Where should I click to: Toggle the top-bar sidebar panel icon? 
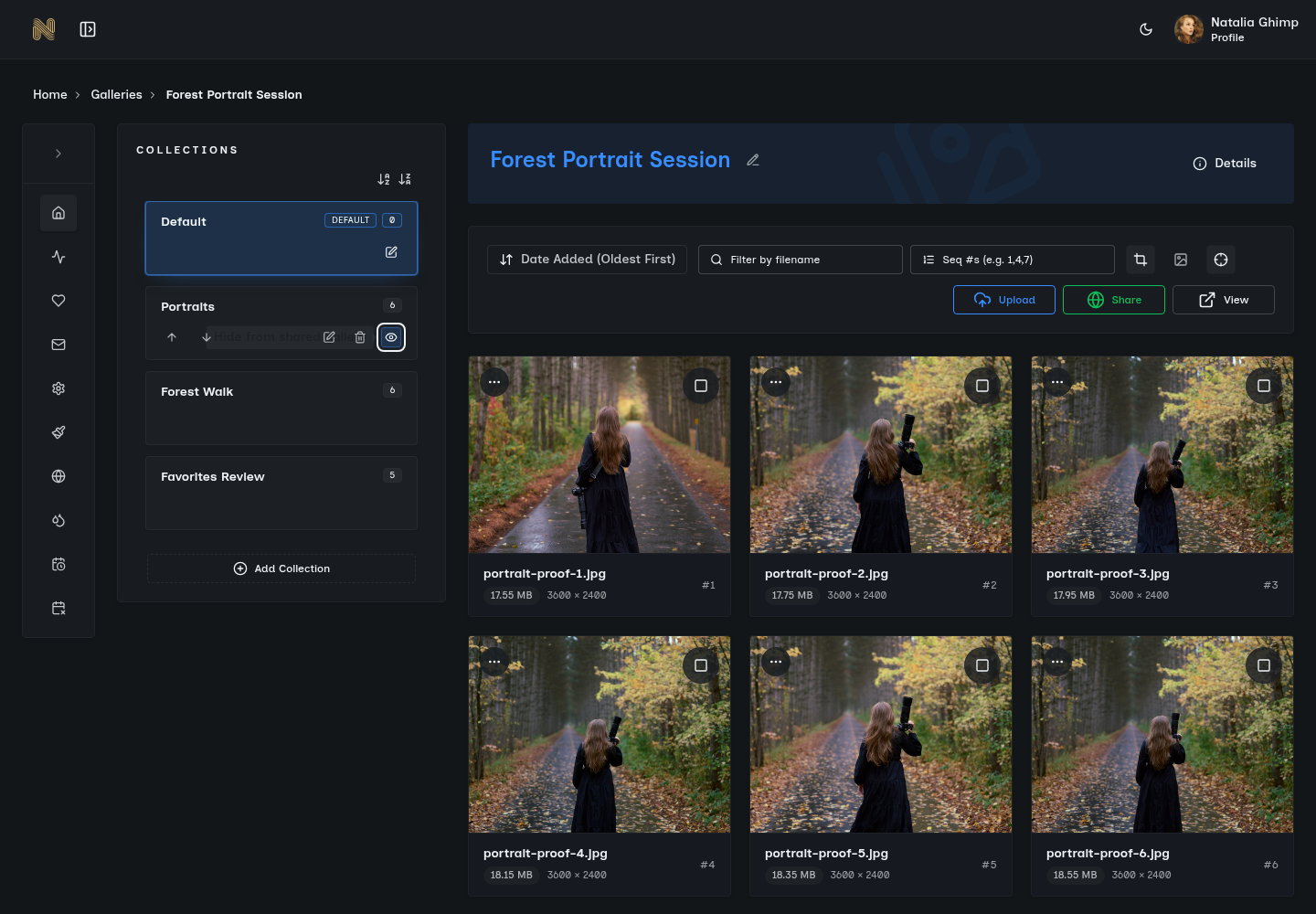[x=88, y=29]
